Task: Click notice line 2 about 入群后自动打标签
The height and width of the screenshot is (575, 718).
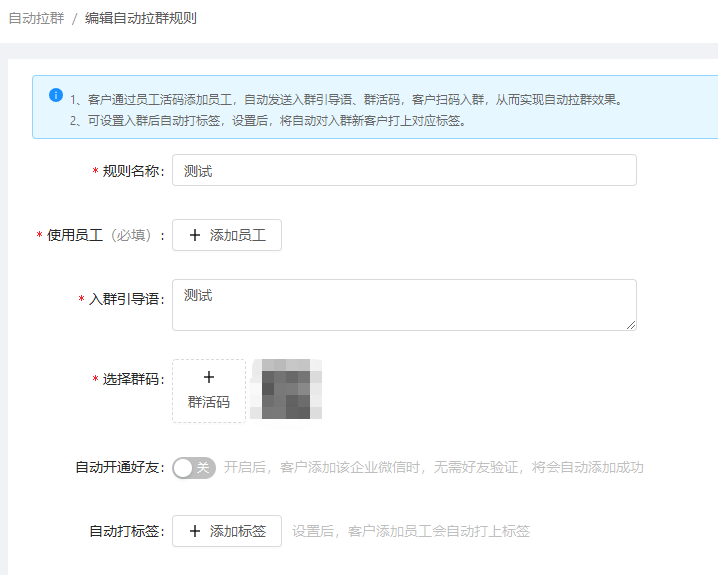Action: 268,120
